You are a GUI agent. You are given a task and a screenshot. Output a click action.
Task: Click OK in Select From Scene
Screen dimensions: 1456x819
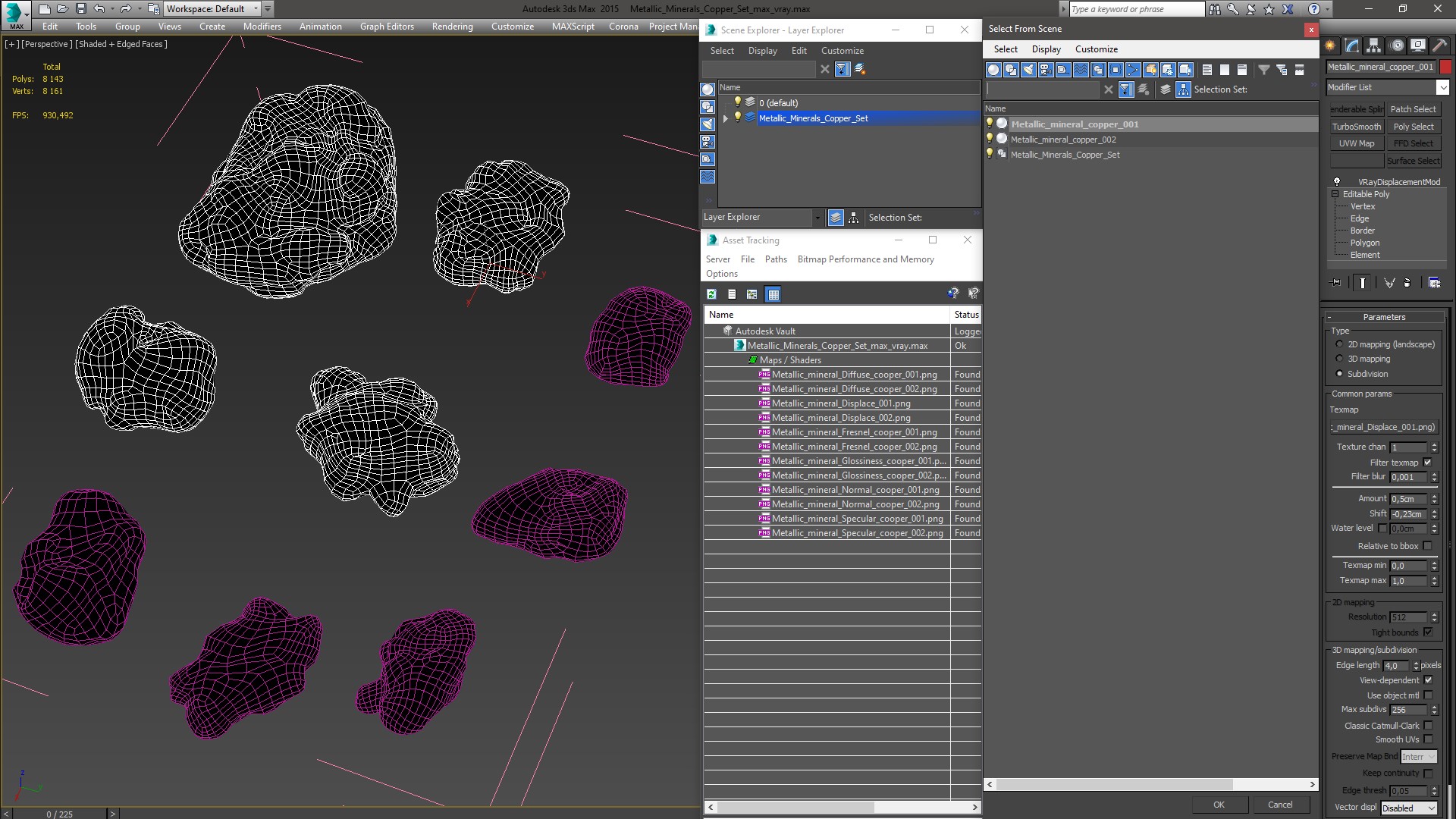(x=1219, y=805)
